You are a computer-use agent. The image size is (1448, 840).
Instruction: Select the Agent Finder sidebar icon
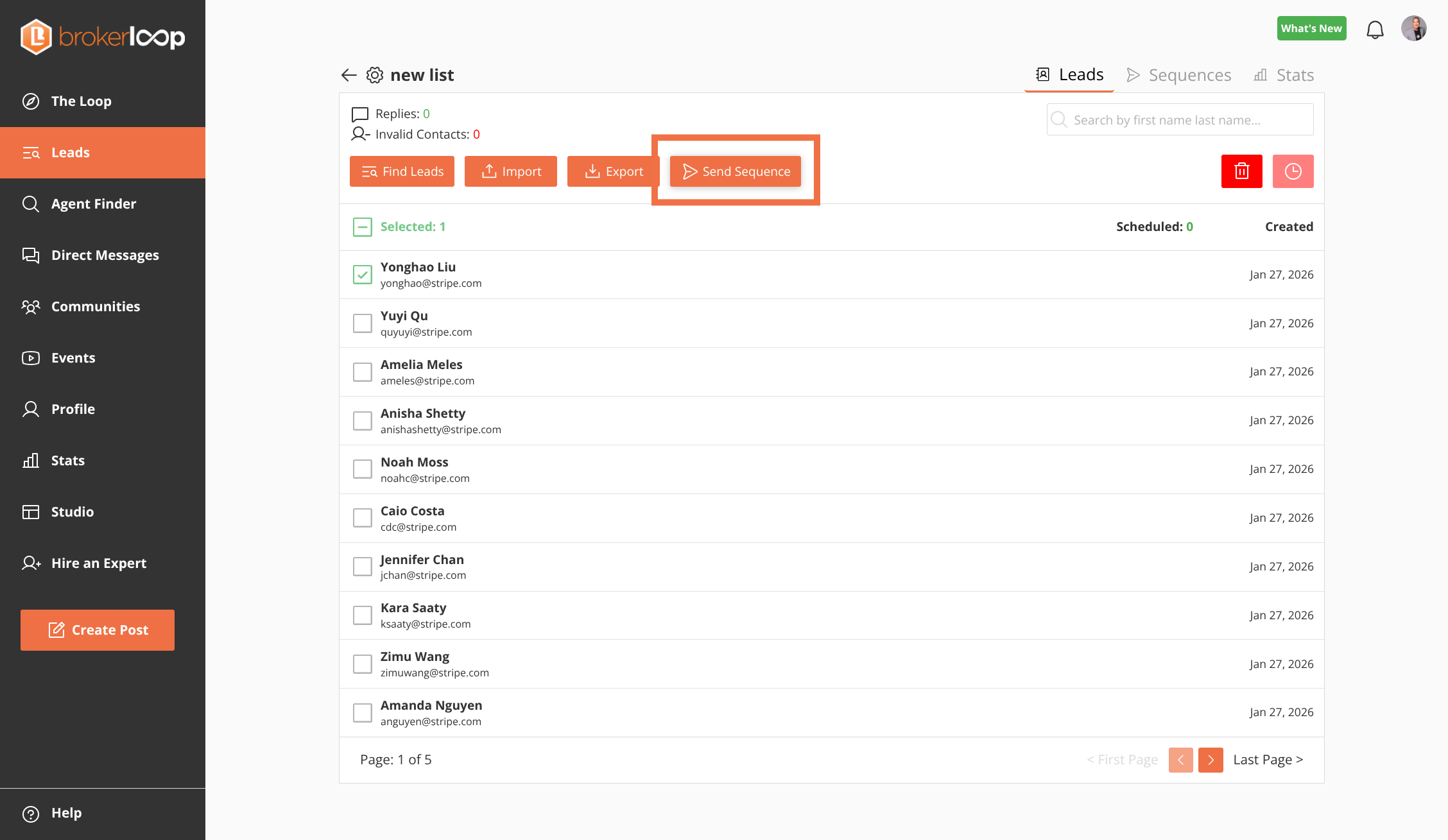30,203
